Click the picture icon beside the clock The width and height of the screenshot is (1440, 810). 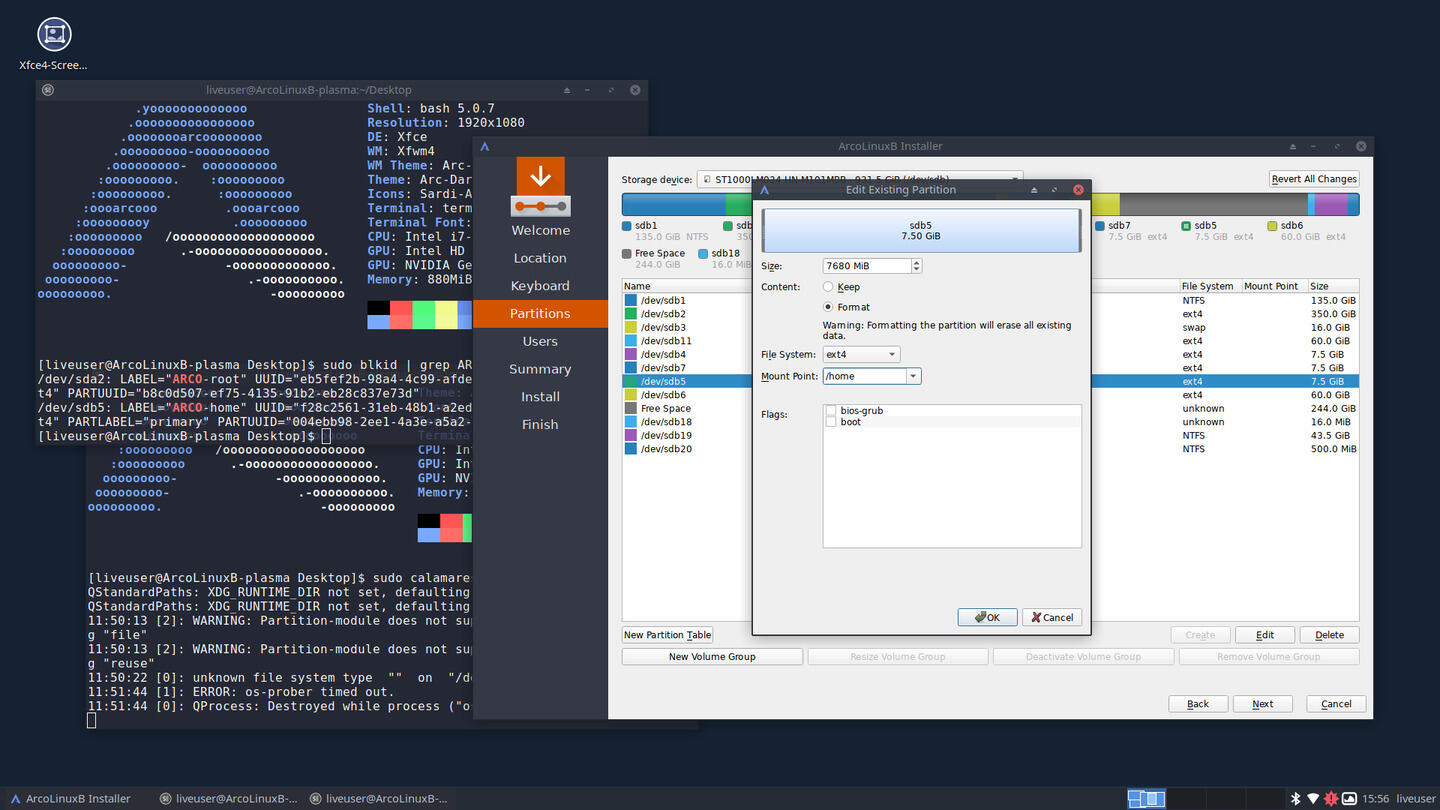click(x=1349, y=798)
